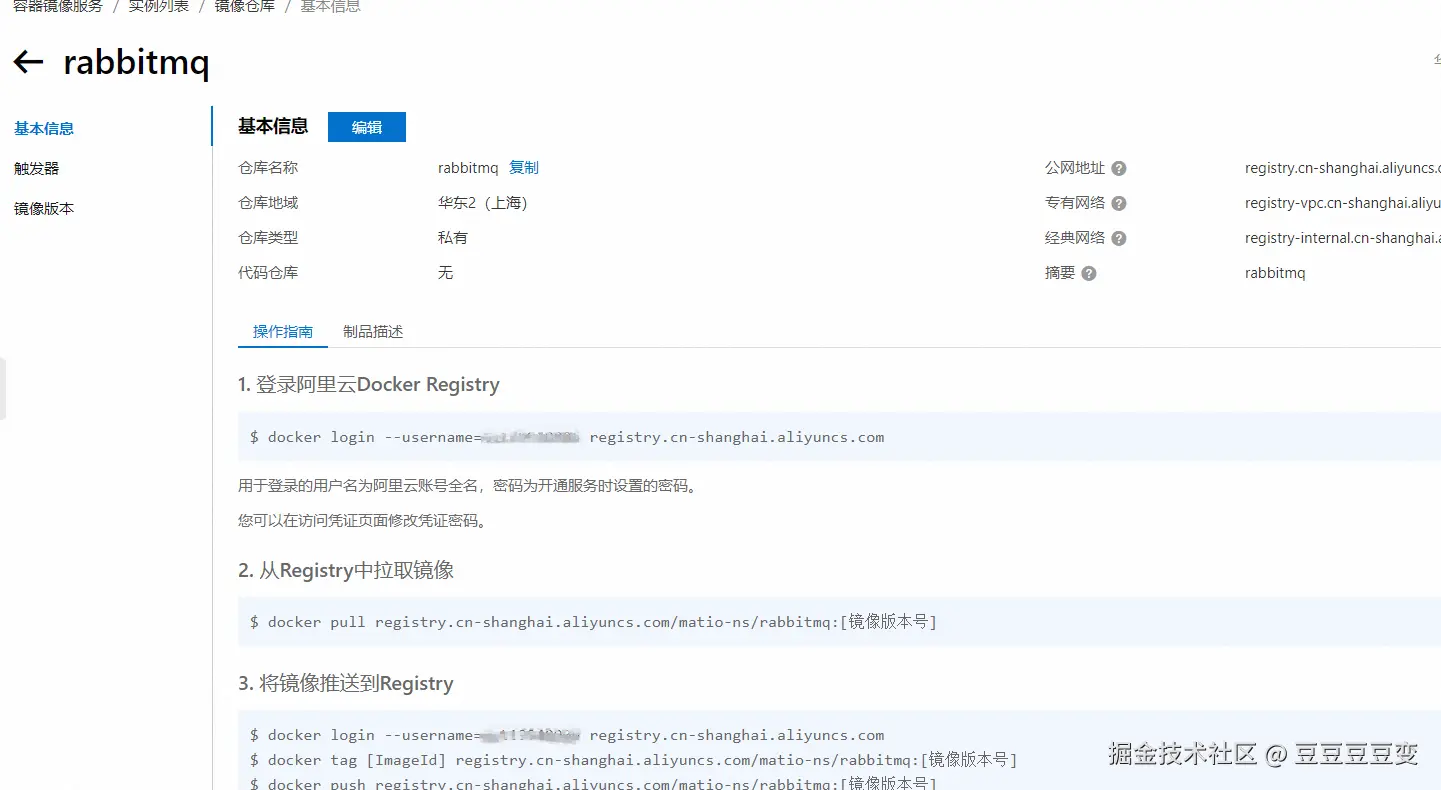The image size is (1441, 790).
Task: Click the docker tag [ImageId] command line
Action: [x=633, y=760]
